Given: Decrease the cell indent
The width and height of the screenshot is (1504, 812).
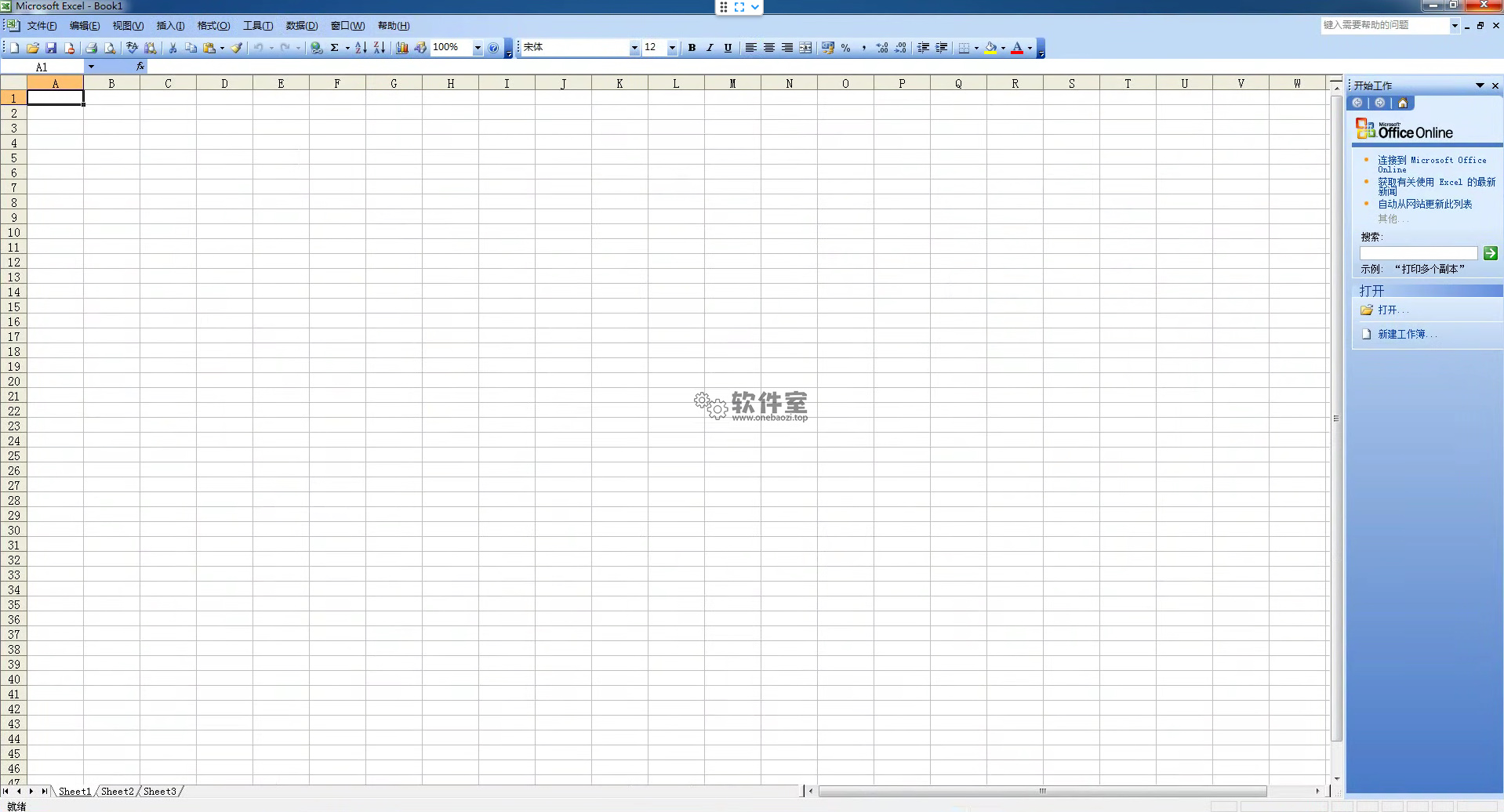Looking at the screenshot, I should 924,48.
